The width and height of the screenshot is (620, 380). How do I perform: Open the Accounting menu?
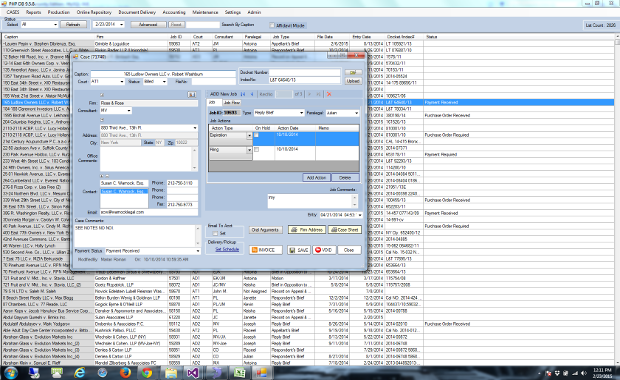click(174, 12)
